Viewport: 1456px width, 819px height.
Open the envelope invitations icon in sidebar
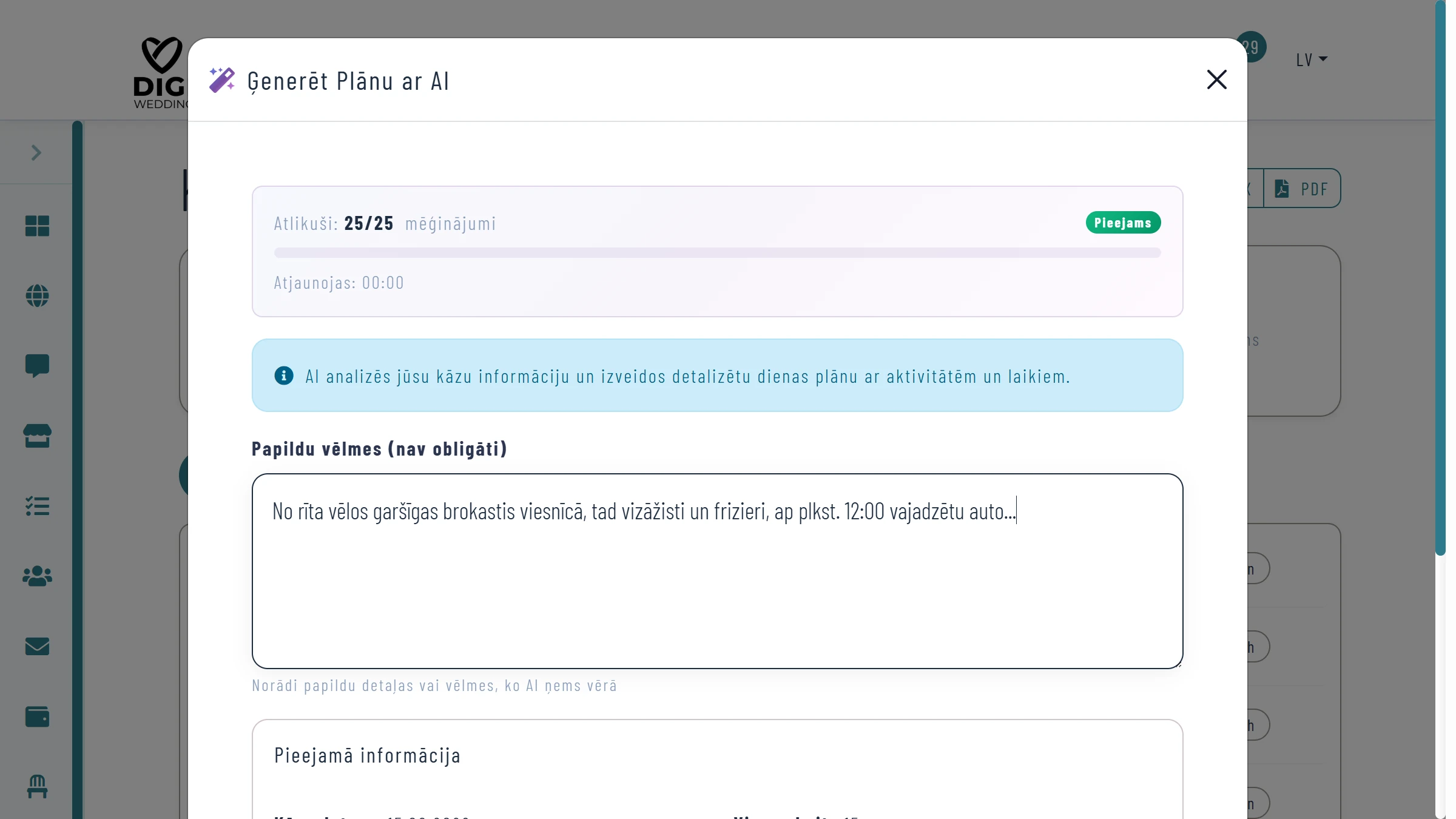click(x=37, y=646)
